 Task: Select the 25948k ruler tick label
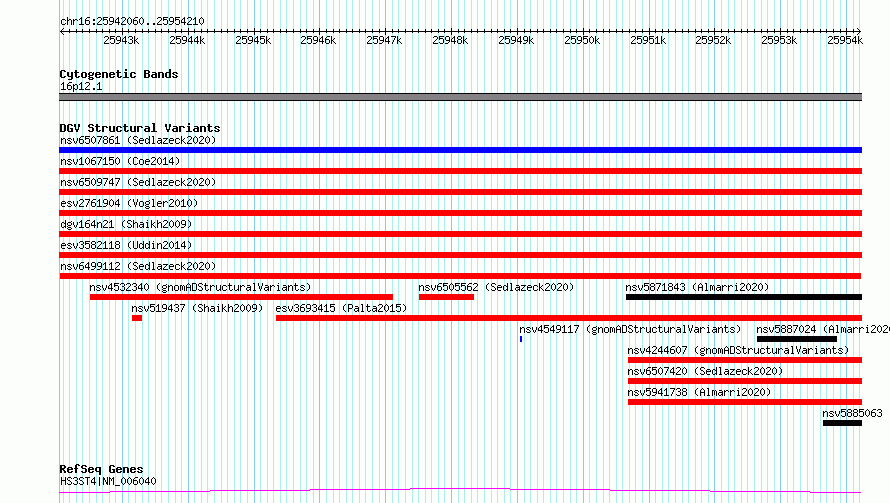pyautogui.click(x=450, y=40)
